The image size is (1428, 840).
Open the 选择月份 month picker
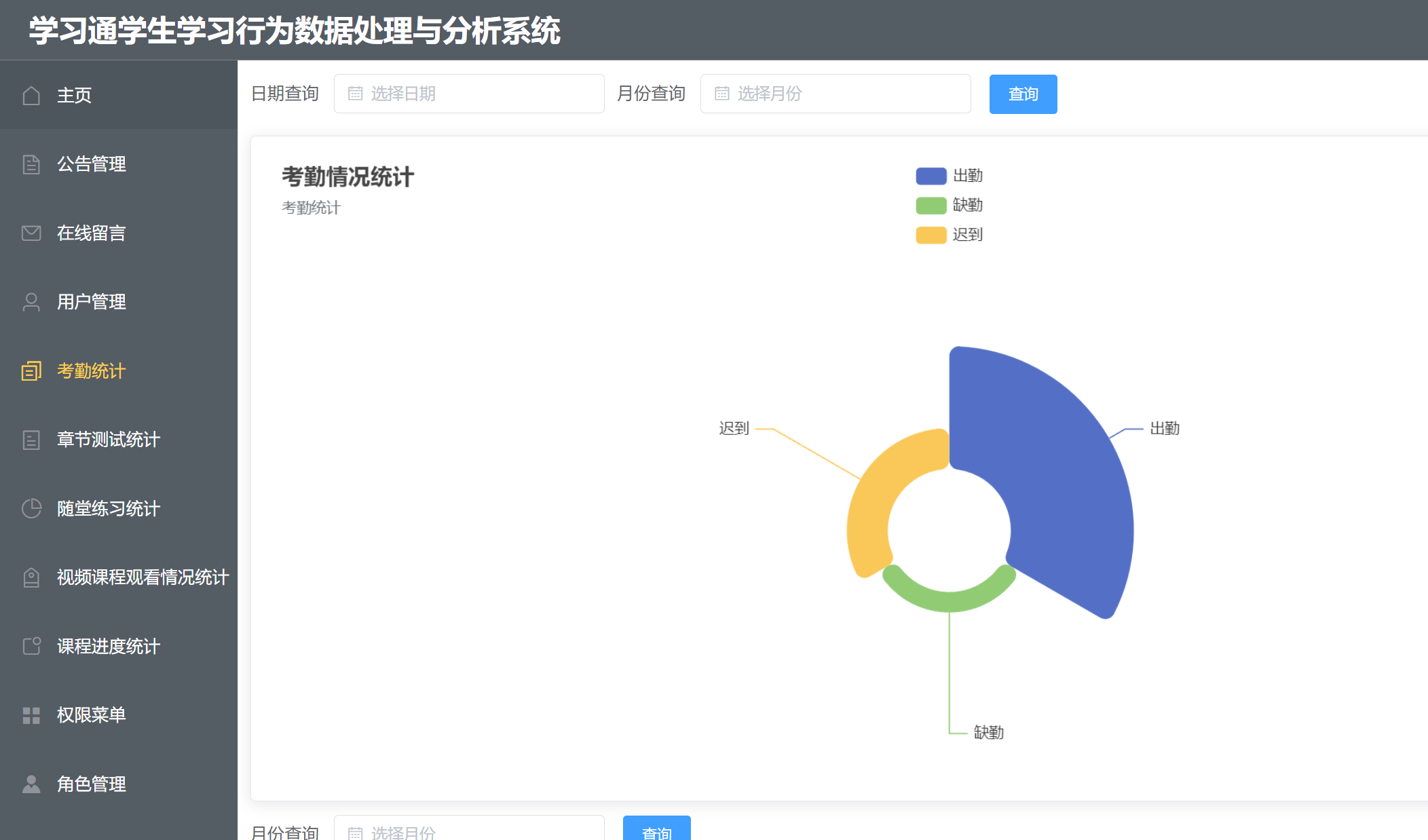(x=835, y=94)
